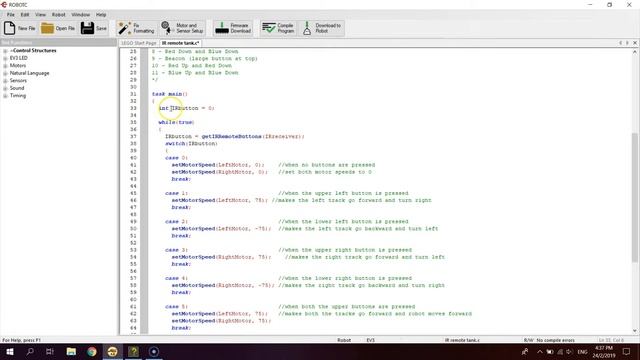The image size is (640, 360).
Task: Click the scroll down arrow in editor
Action: click(x=635, y=331)
